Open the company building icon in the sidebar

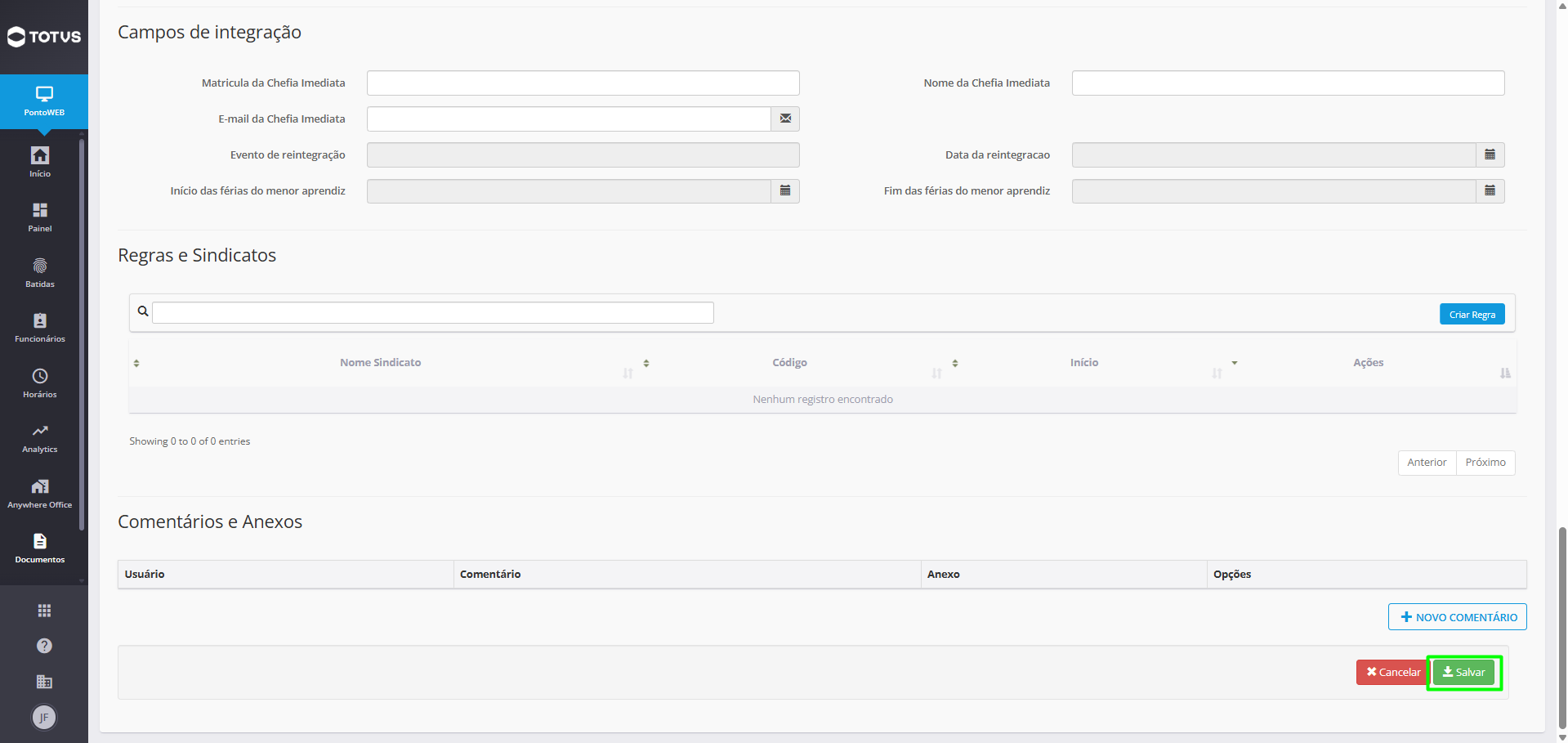44,682
